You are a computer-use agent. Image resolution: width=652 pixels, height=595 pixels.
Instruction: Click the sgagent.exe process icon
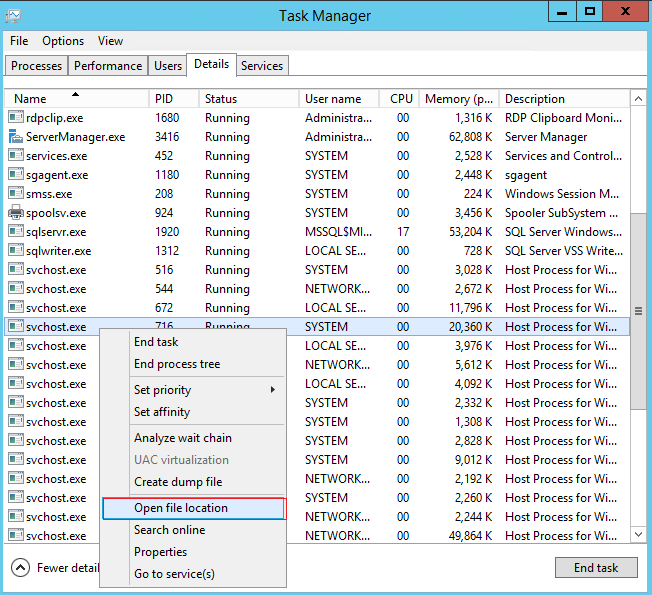pos(15,175)
